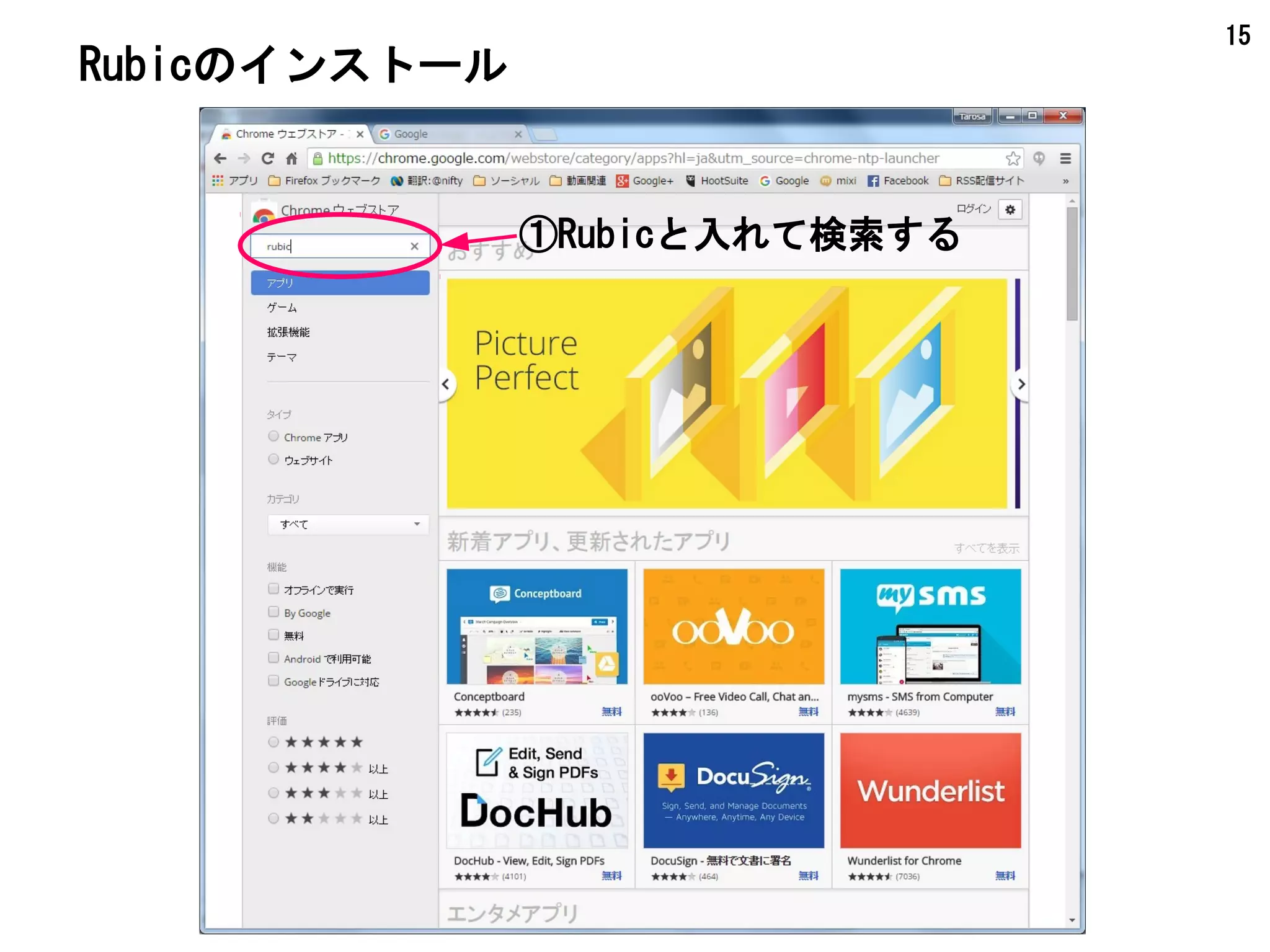Open the Facebook bookmark

tap(898, 180)
